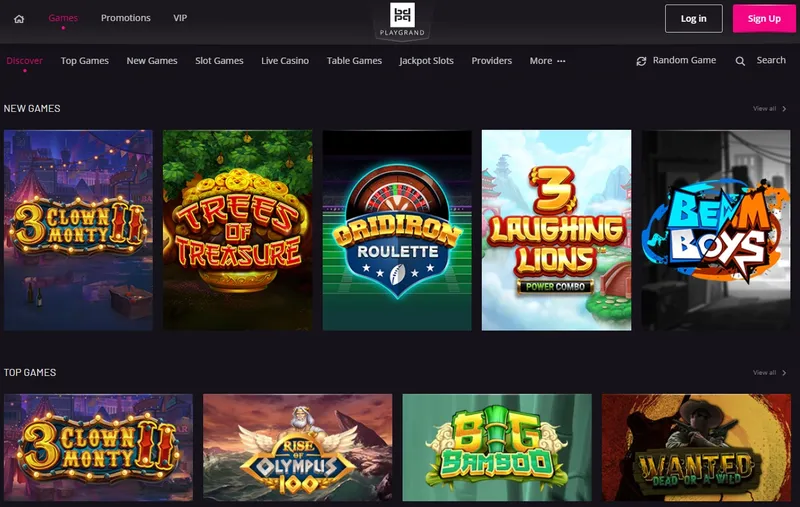Open 3 Laughing Lions Power Combo game
The height and width of the screenshot is (507, 800).
[557, 230]
